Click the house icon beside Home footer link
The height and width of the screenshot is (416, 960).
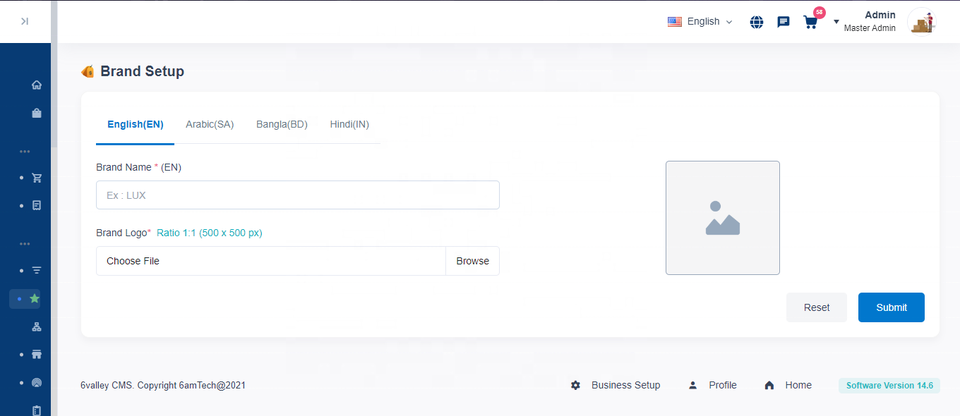(770, 385)
